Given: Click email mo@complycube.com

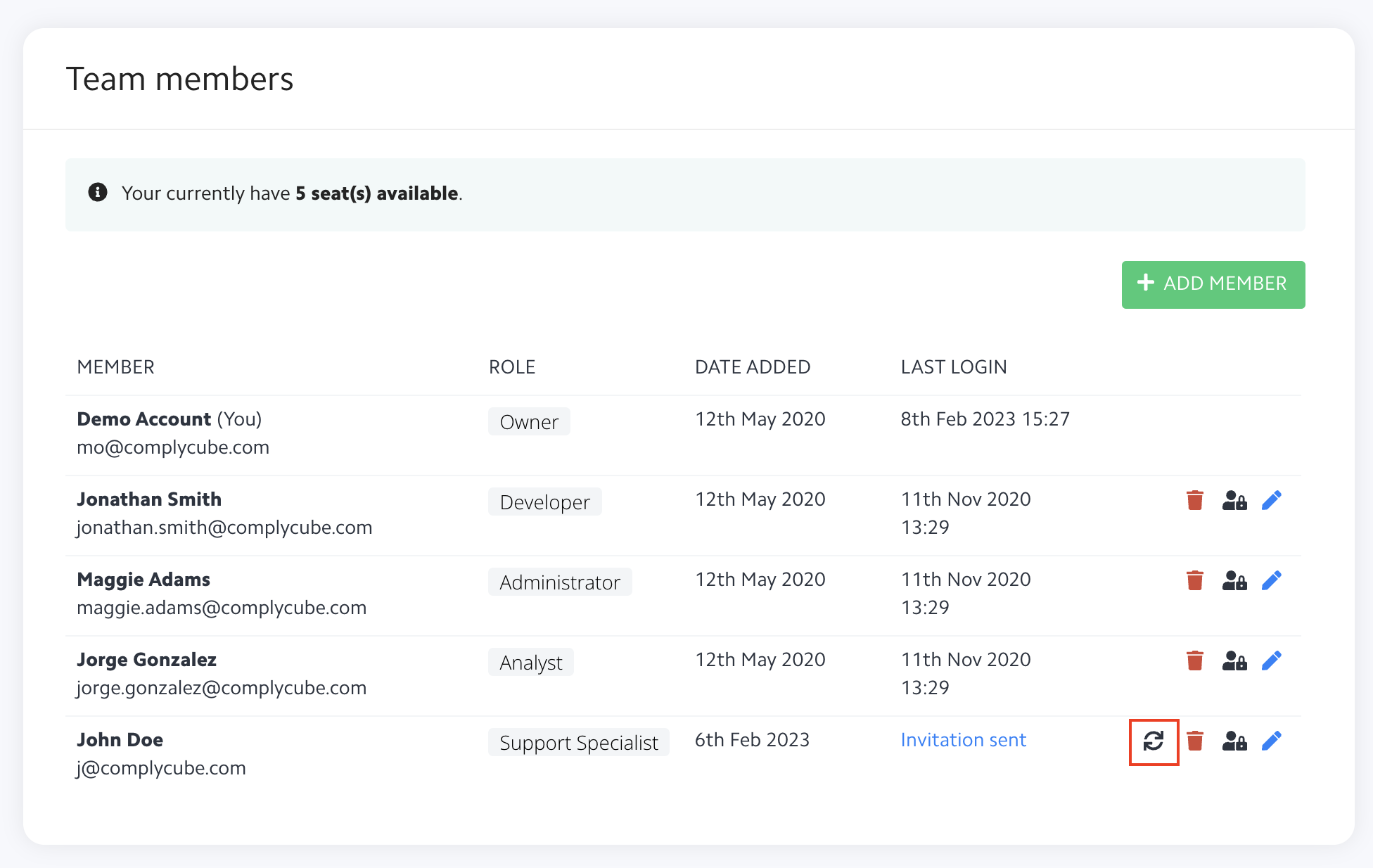Looking at the screenshot, I should click(173, 447).
